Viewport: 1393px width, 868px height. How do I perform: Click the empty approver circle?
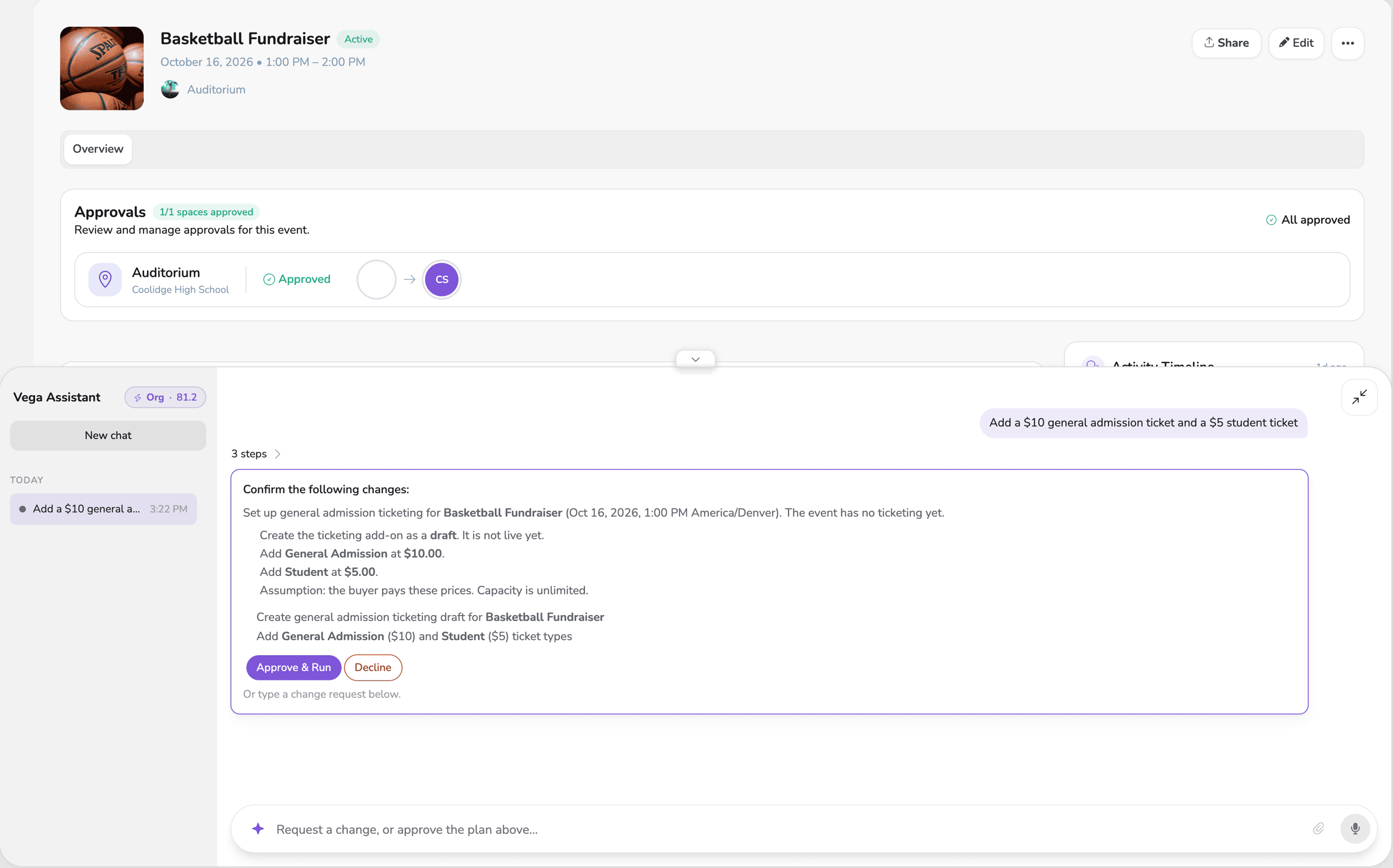[377, 280]
